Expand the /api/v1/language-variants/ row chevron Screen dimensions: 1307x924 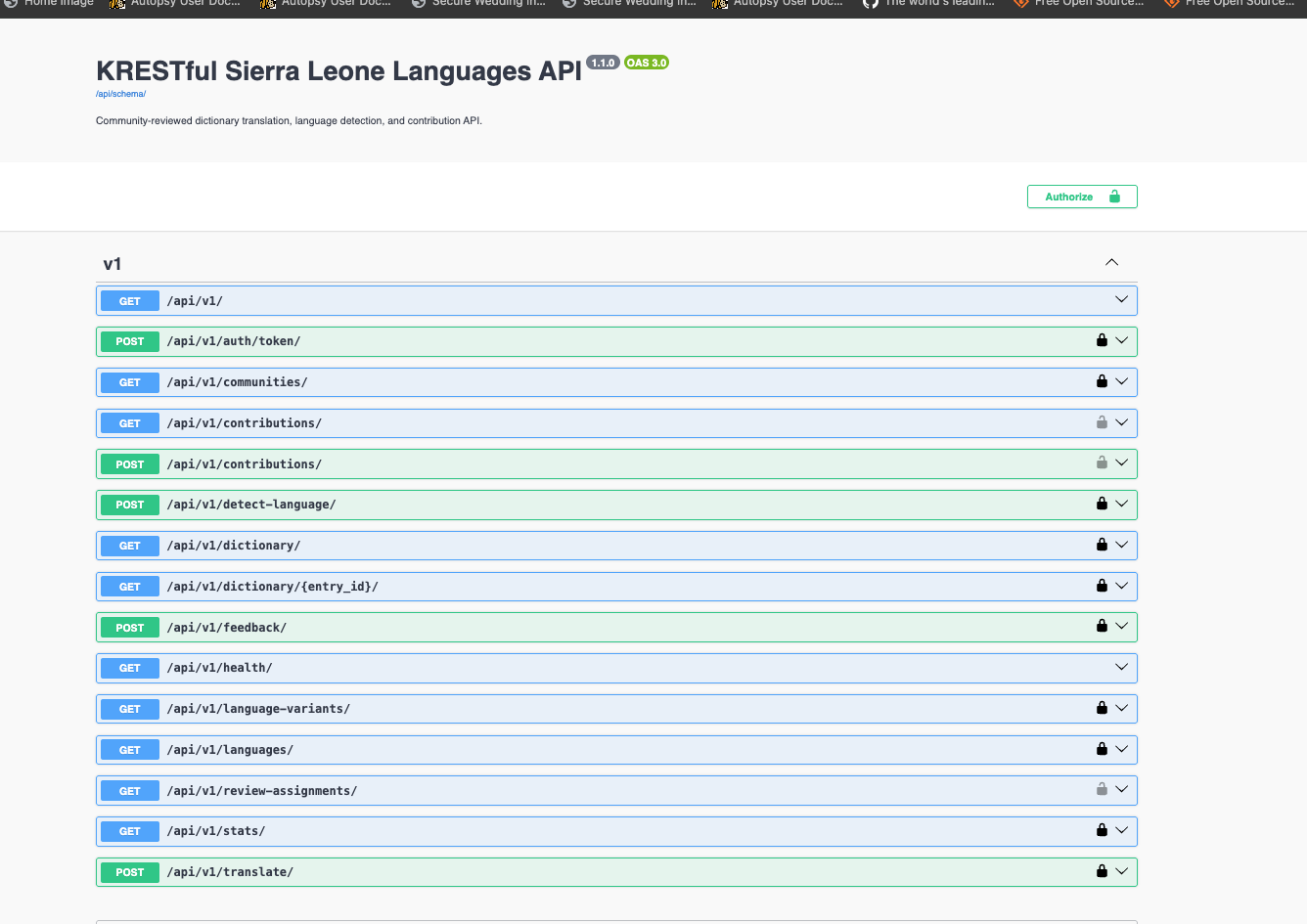[x=1122, y=708]
